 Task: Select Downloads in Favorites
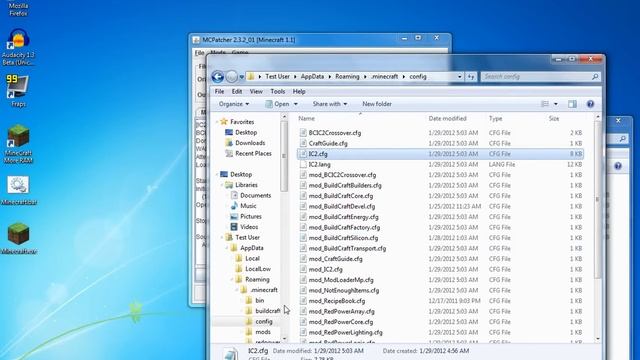point(250,143)
